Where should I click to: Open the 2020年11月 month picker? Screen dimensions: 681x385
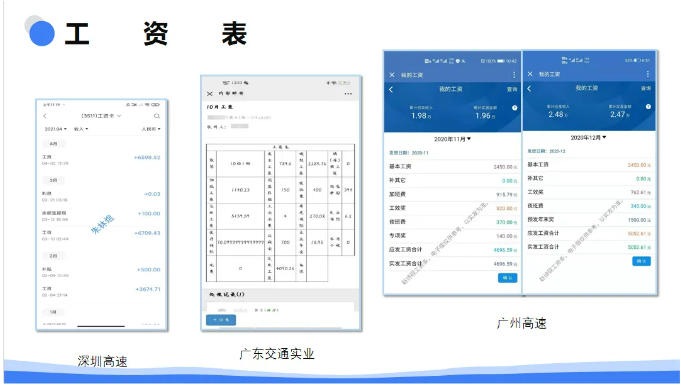[453, 139]
